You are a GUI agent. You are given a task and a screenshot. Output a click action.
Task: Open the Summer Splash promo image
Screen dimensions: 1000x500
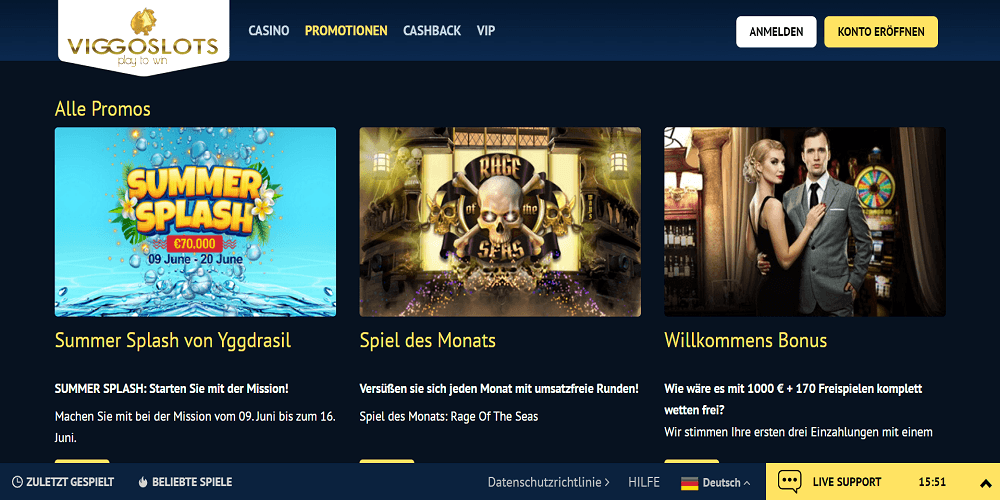195,222
